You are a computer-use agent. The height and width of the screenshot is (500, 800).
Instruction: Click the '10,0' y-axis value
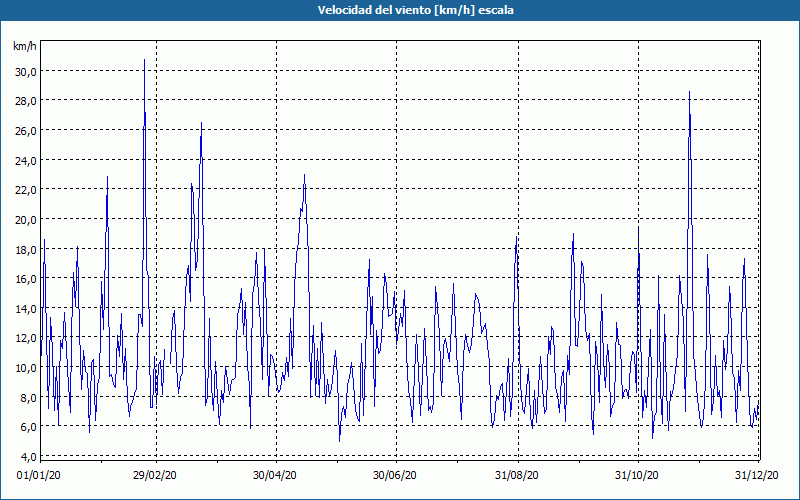coord(26,368)
